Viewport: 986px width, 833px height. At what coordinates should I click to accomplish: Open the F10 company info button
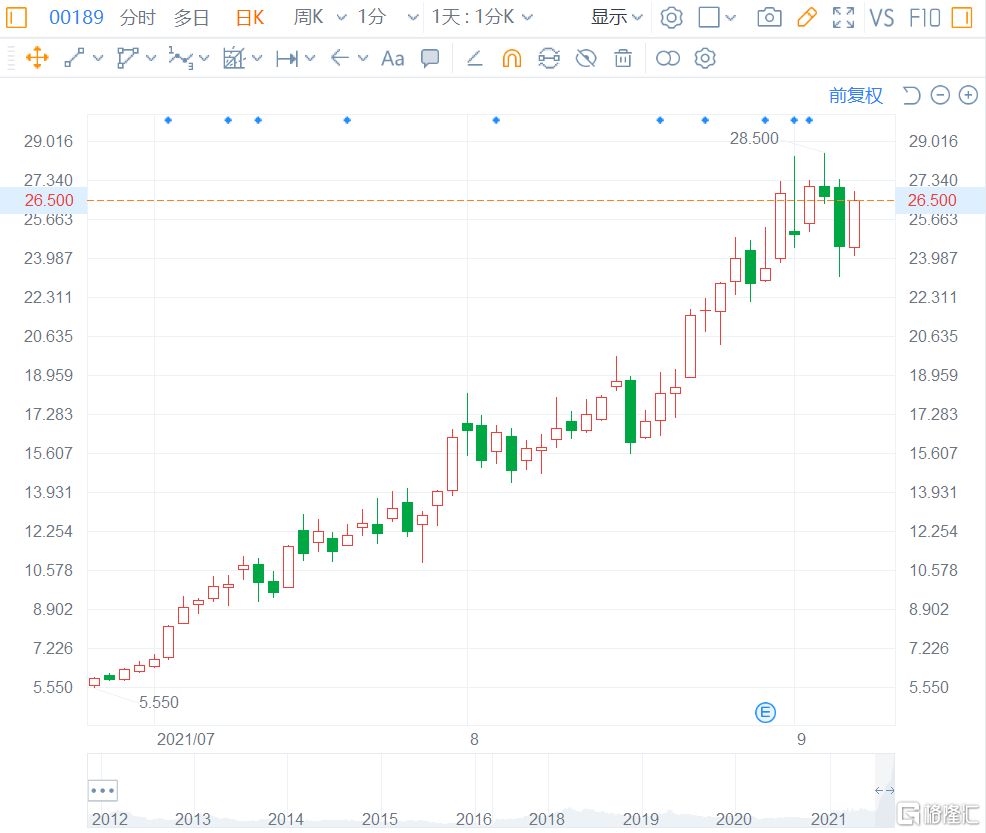coord(924,17)
